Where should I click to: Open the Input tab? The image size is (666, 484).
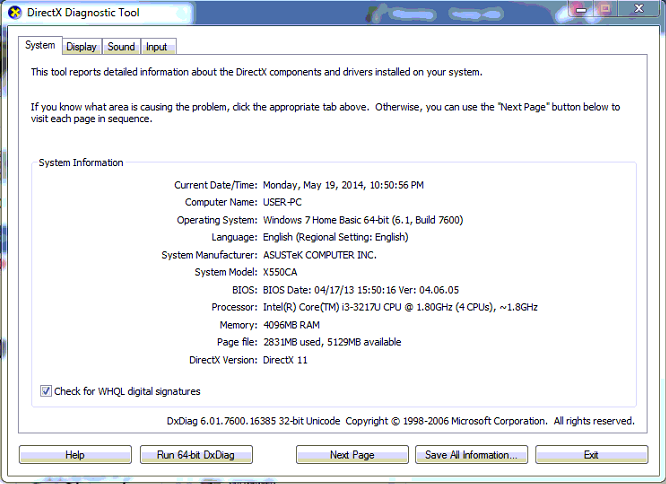156,47
